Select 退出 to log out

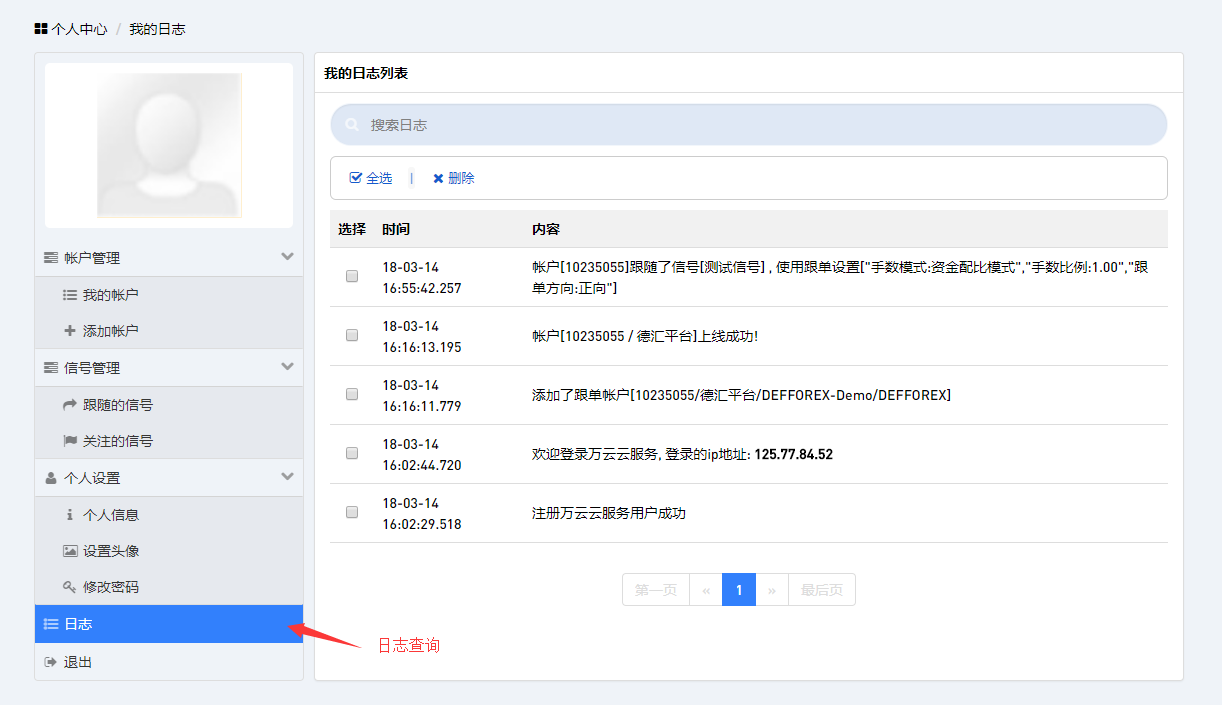[x=78, y=662]
